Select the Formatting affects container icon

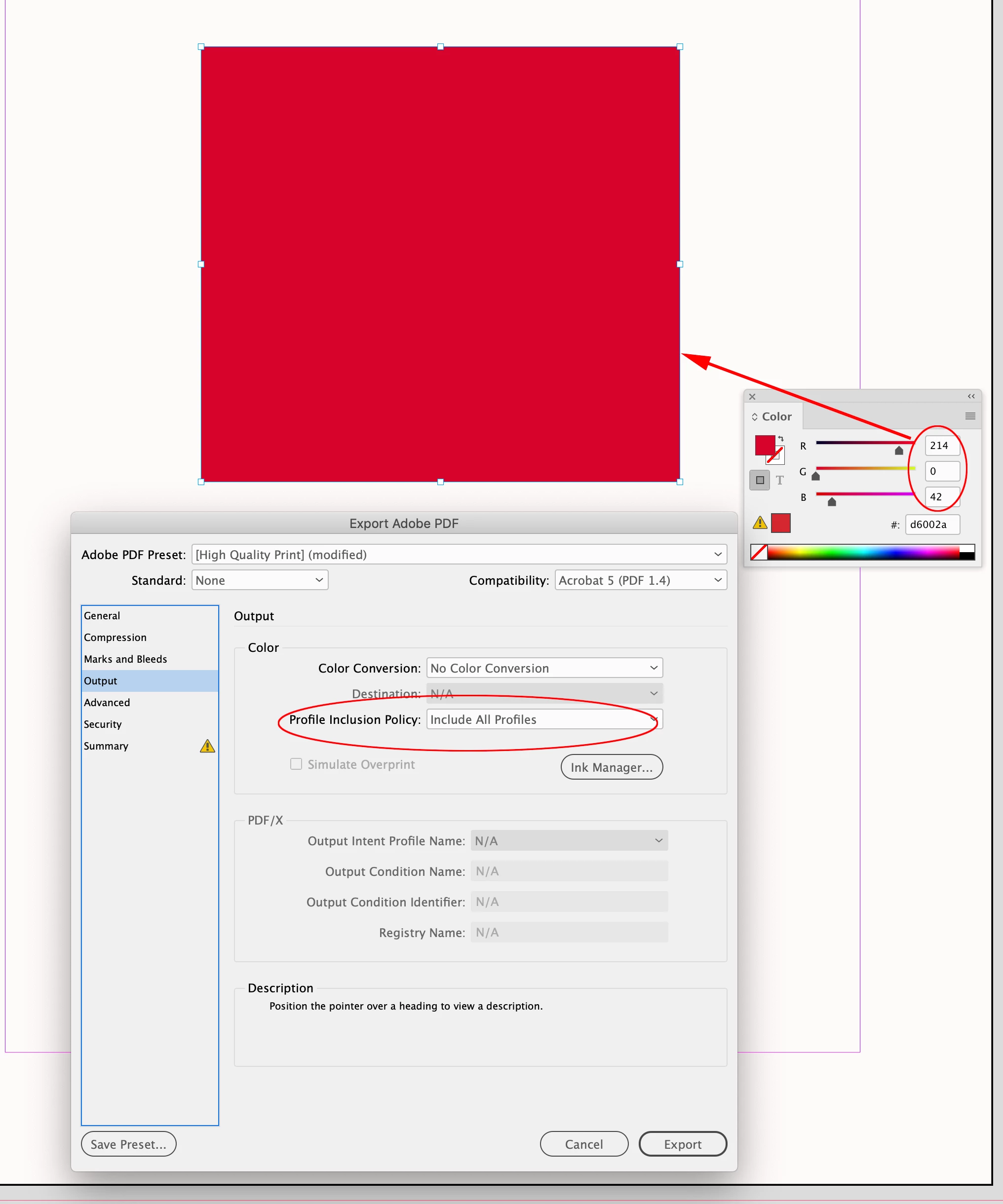point(760,480)
